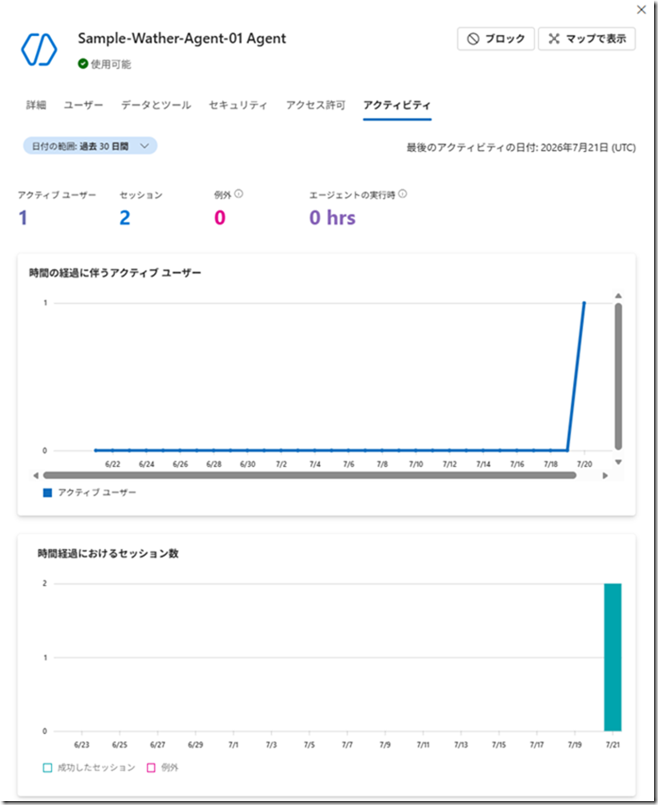Click the マップで表示 button
Image resolution: width=658 pixels, height=805 pixels.
[587, 39]
